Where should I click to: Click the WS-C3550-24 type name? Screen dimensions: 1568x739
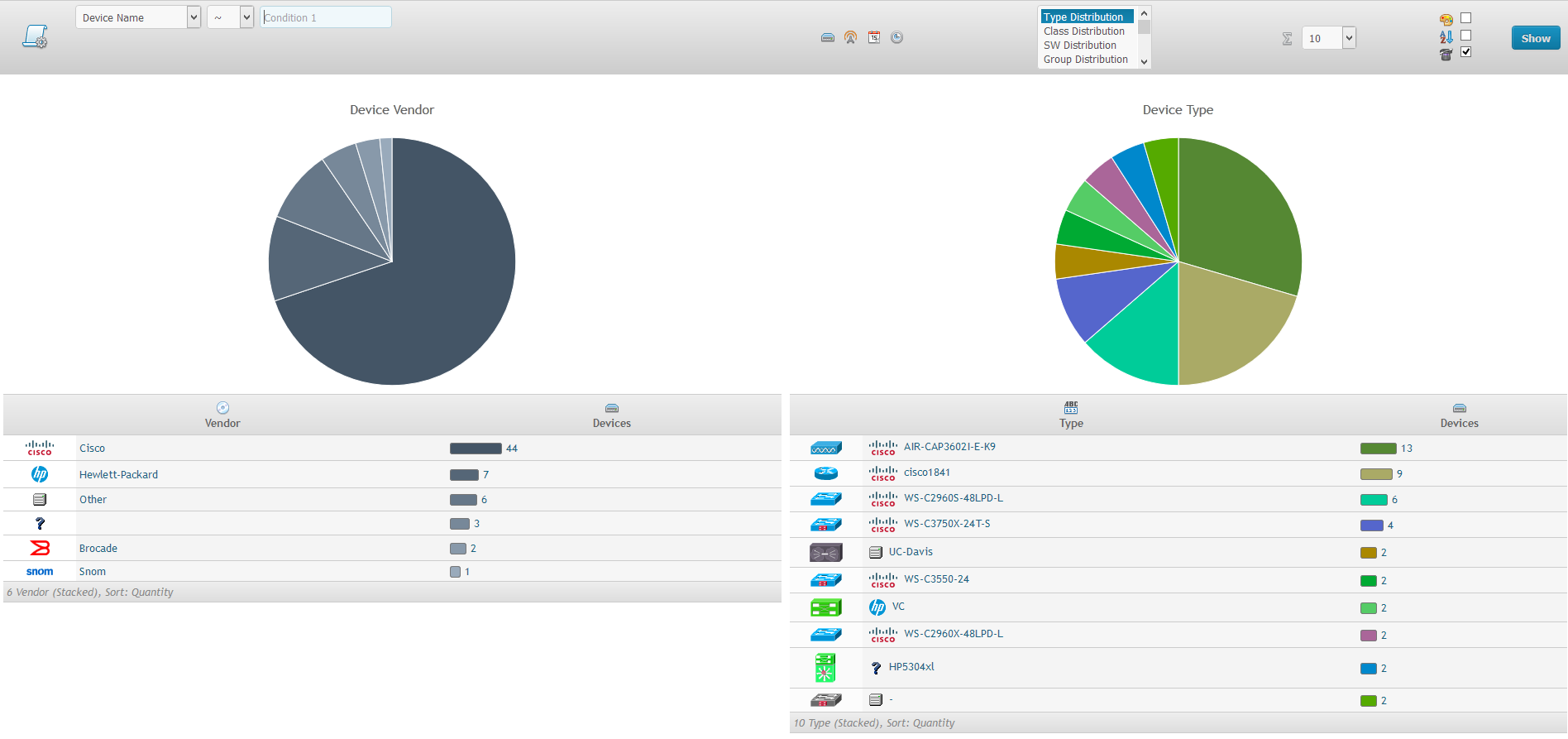[x=937, y=579]
